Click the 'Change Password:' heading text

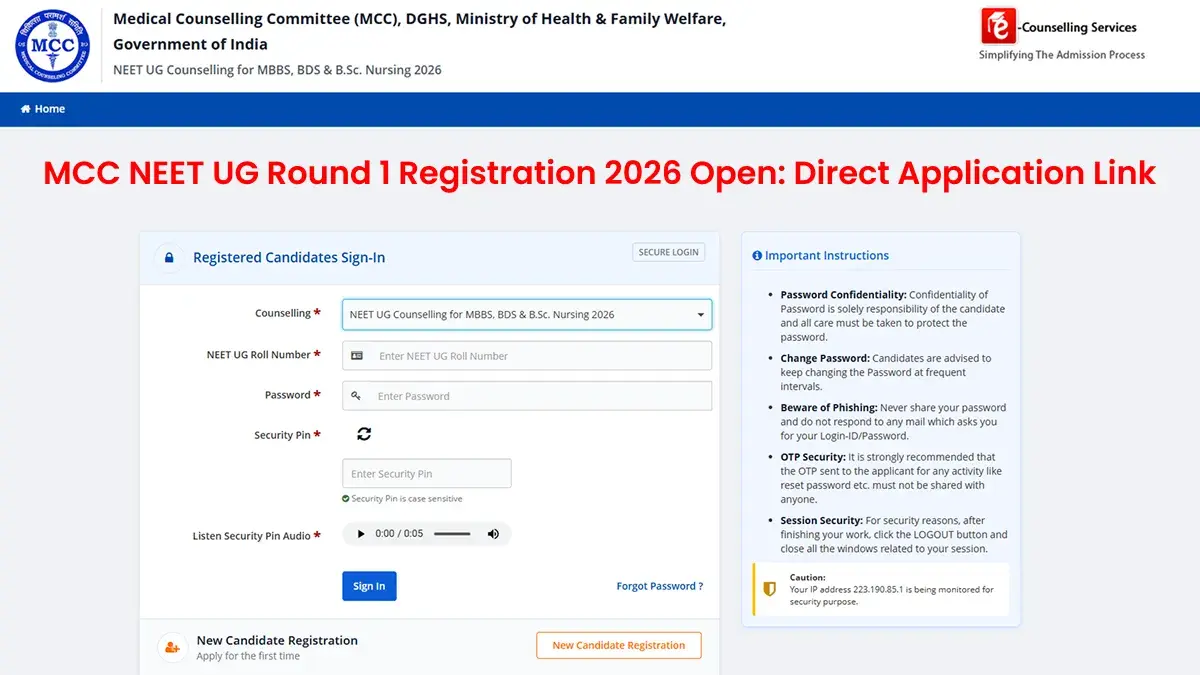click(x=825, y=358)
